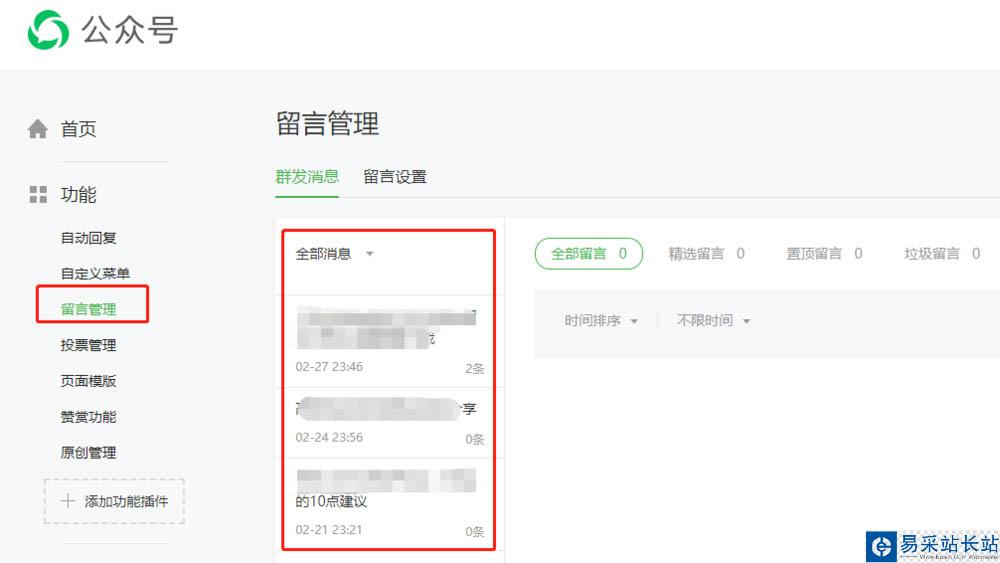
Task: Open 自定义菜单 in the sidebar
Action: point(95,274)
